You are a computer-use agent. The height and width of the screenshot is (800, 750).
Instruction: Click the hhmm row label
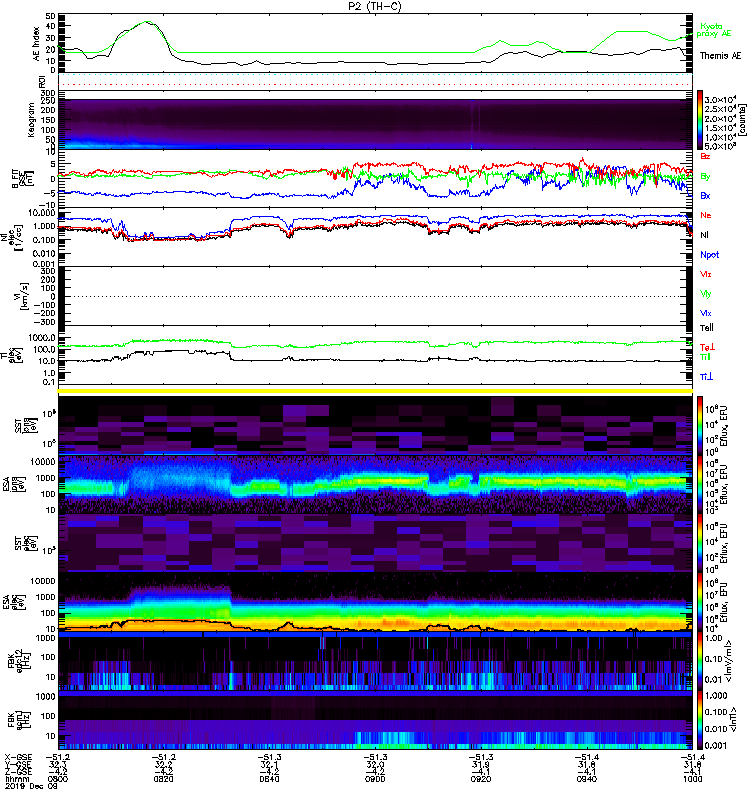coord(15,779)
